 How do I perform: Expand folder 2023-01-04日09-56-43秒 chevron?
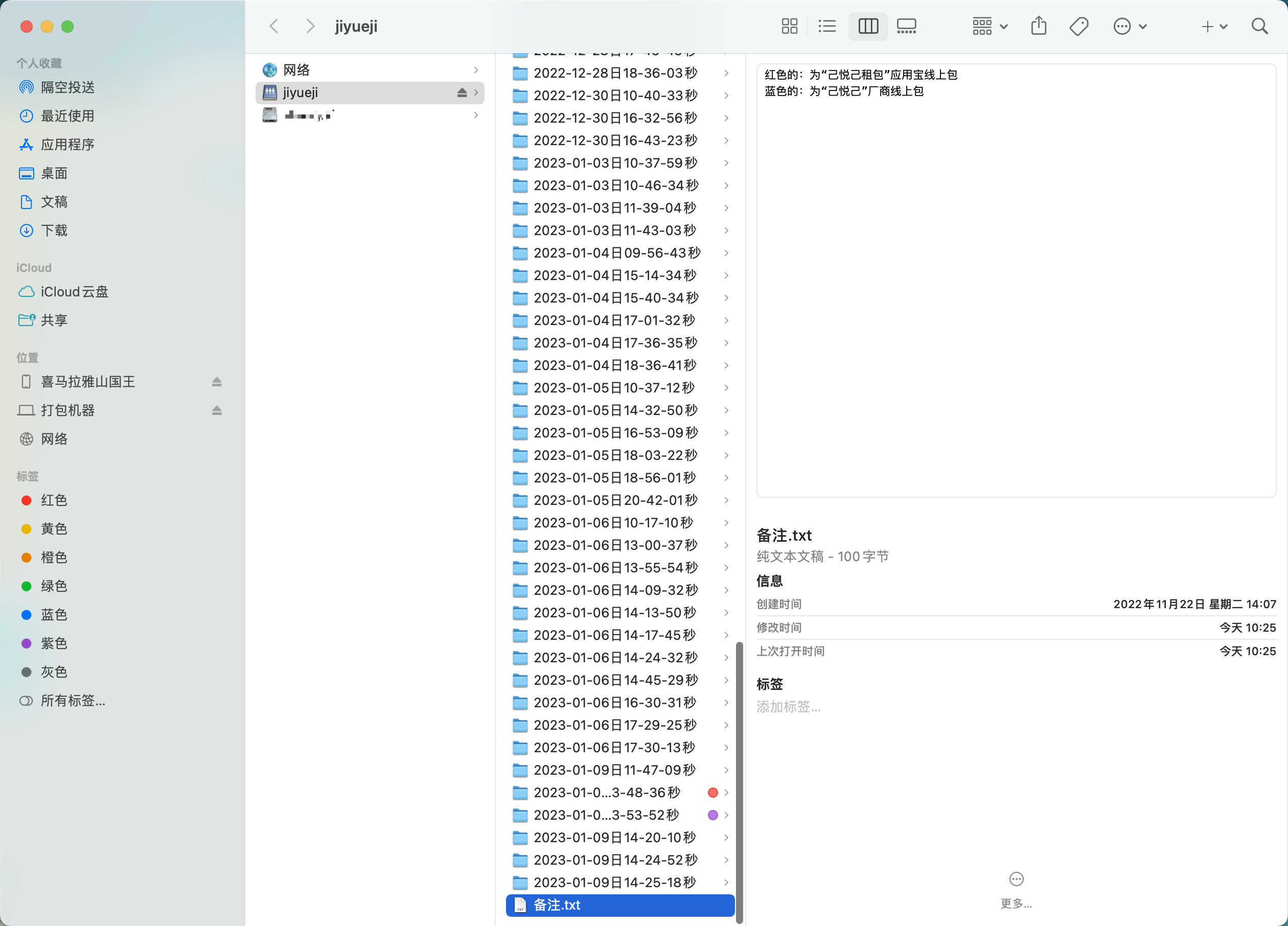[x=726, y=252]
